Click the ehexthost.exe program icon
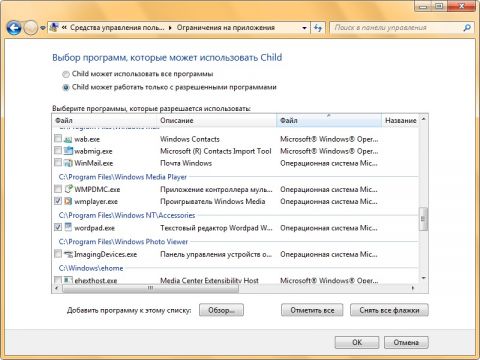The image size is (480, 360). pos(68,280)
